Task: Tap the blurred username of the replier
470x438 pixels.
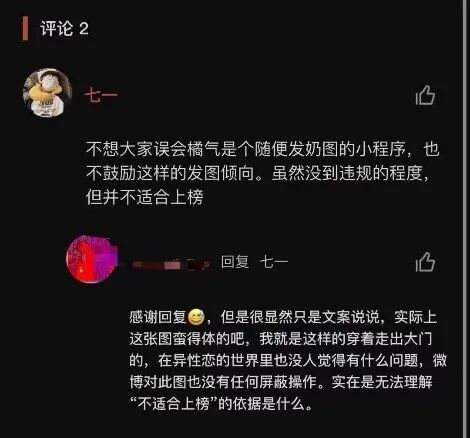Action: pos(172,264)
